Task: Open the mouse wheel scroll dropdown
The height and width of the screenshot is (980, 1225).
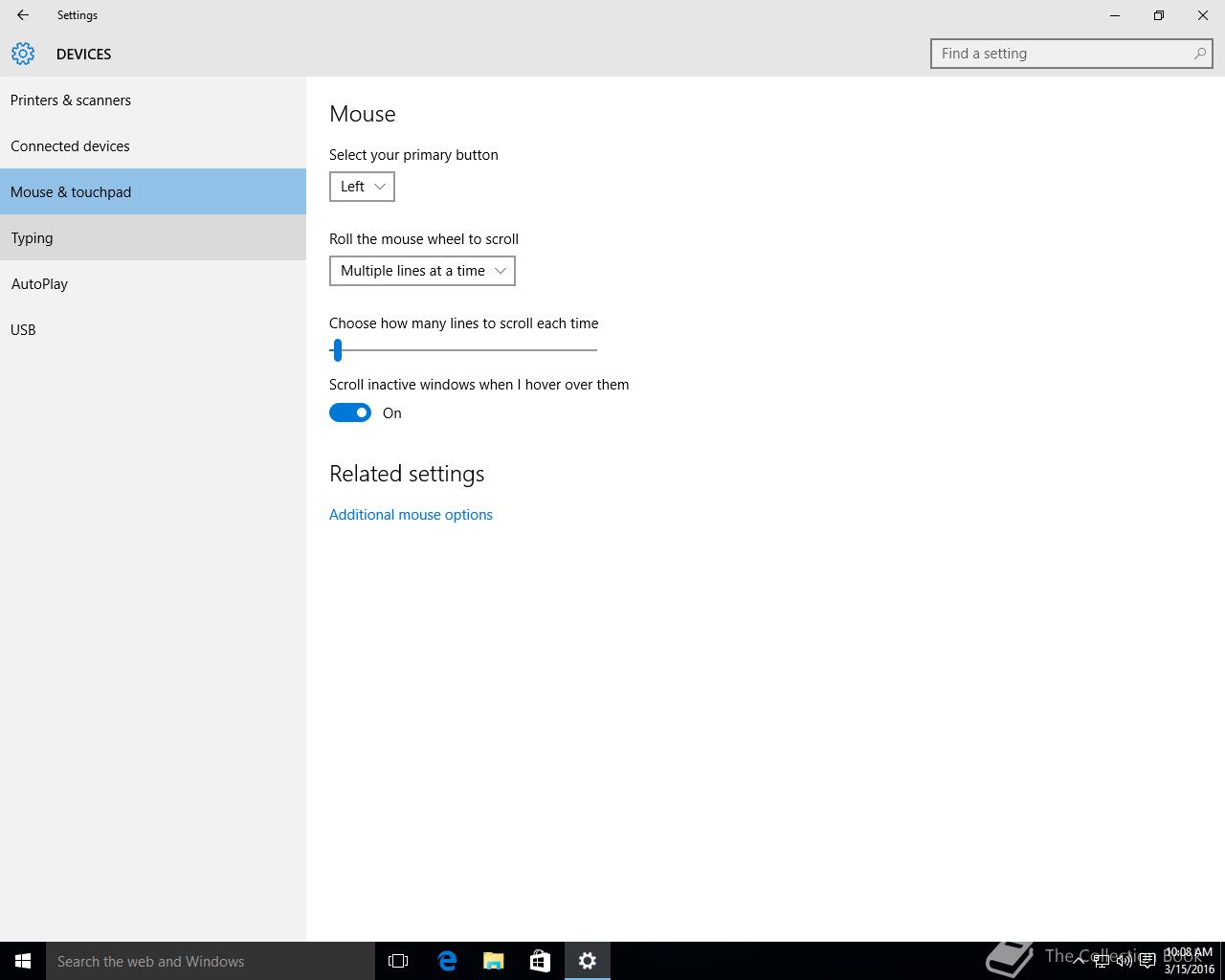Action: pyautogui.click(x=422, y=271)
